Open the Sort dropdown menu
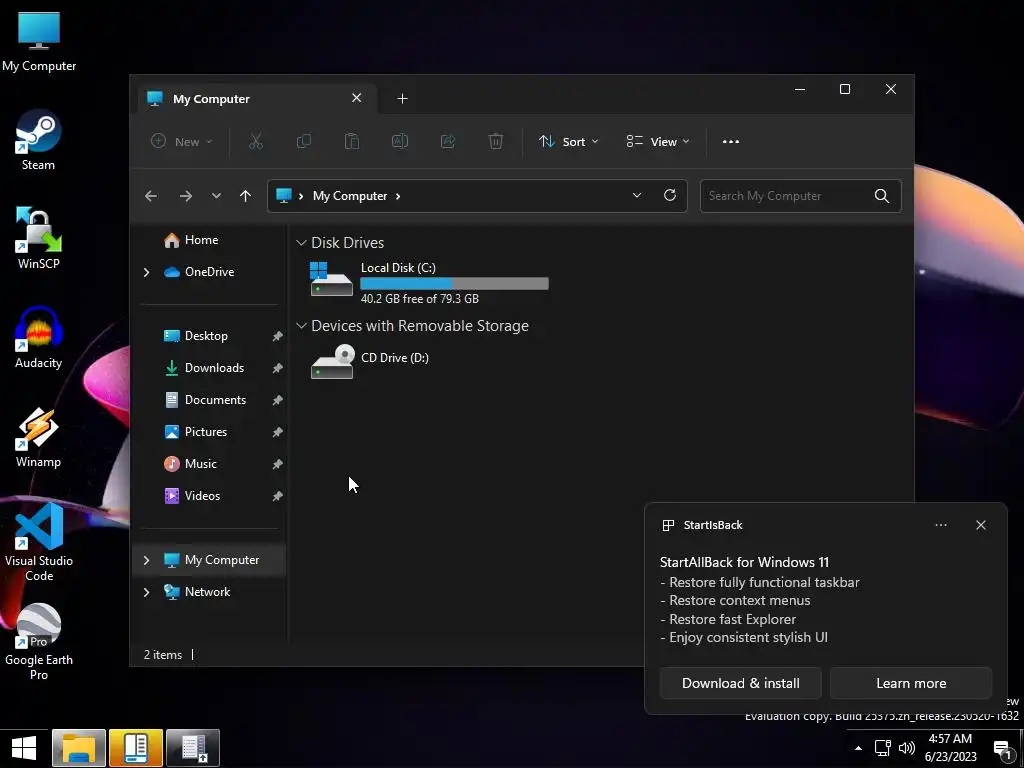Screen dimensions: 1024x768 [568, 142]
